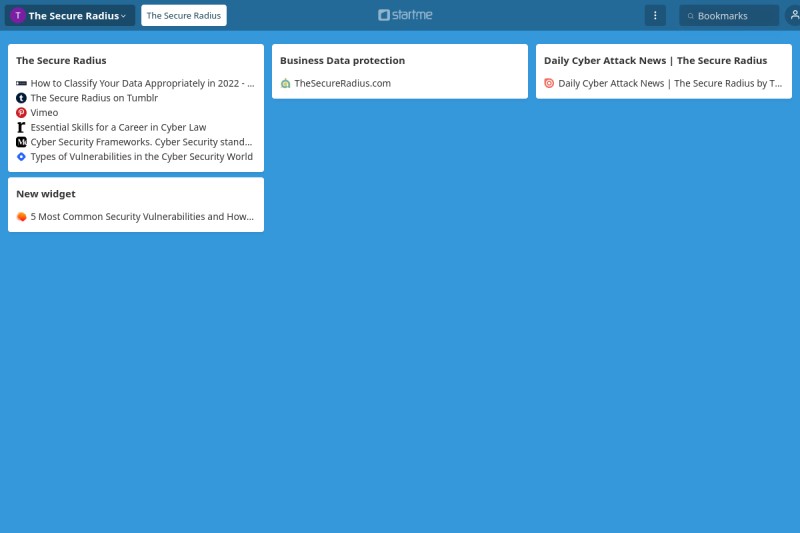Viewport: 800px width, 533px height.
Task: Click the New widget title
Action: [x=46, y=194]
